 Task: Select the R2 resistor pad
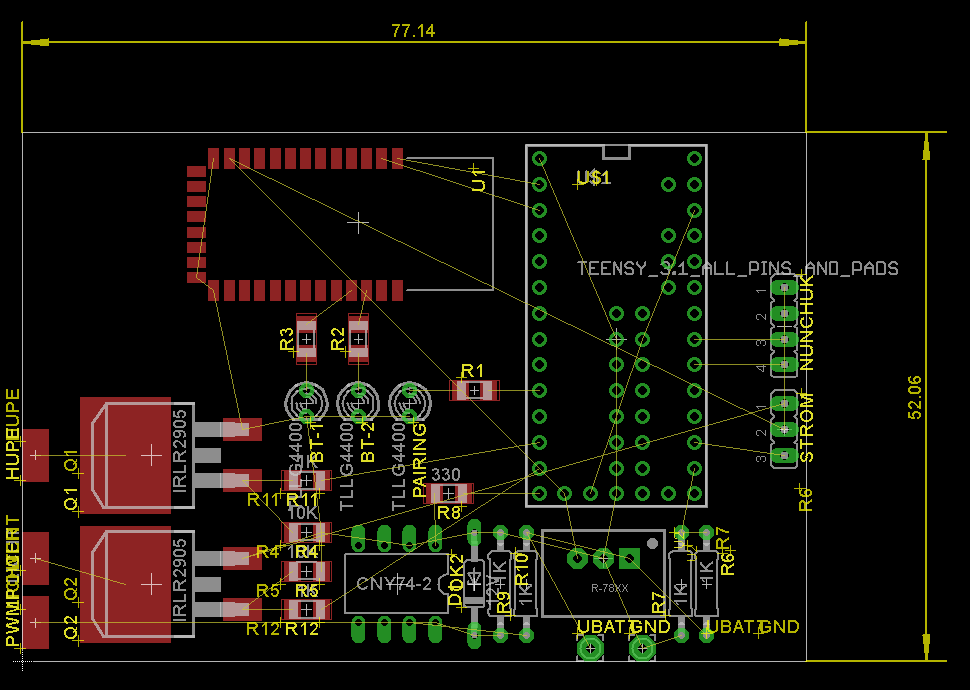click(358, 339)
